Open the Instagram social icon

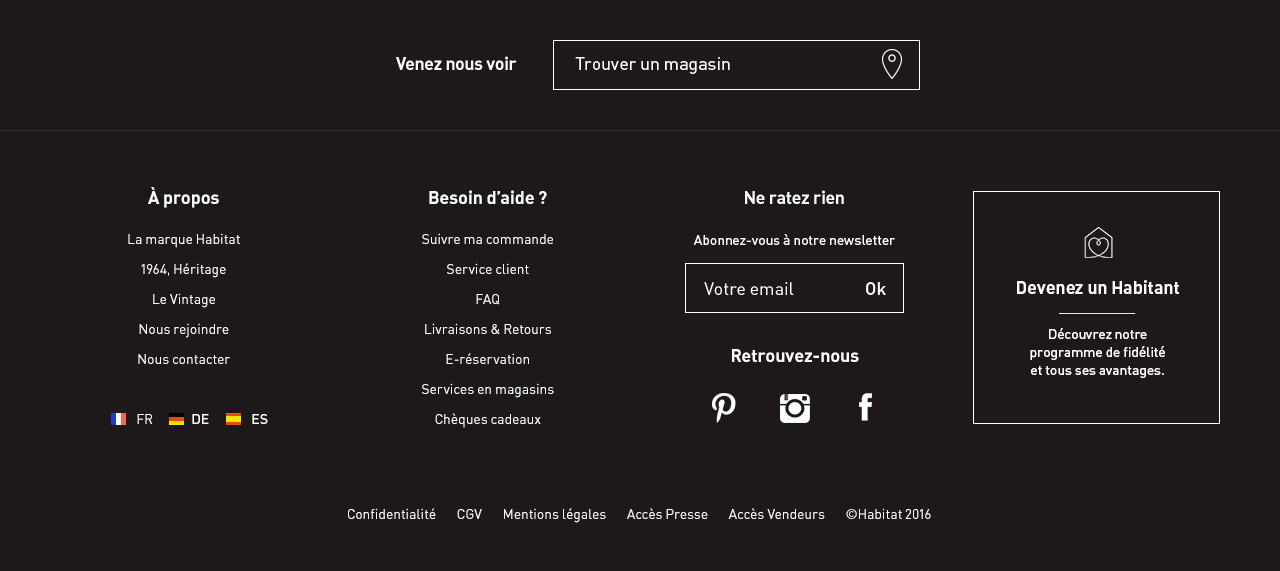click(795, 408)
